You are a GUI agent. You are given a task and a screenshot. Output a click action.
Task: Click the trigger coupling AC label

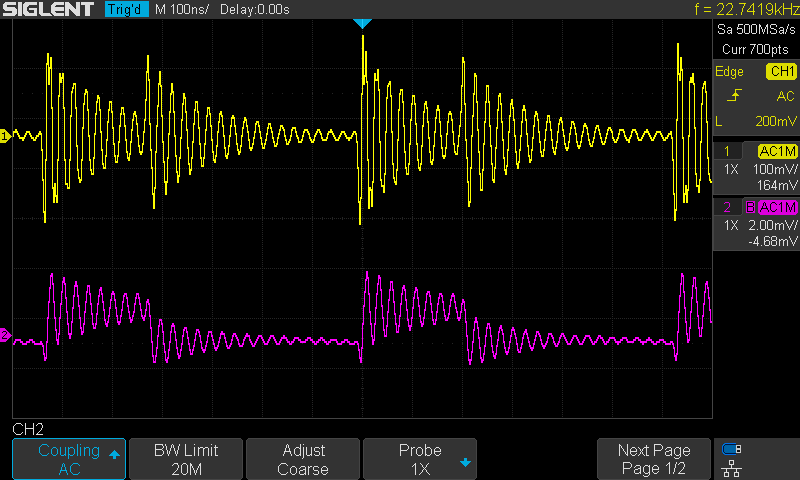[785, 96]
